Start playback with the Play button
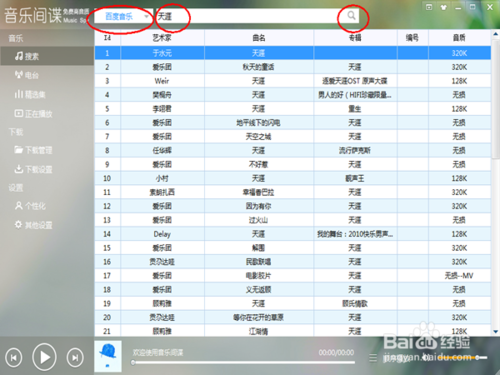 pos(44,357)
